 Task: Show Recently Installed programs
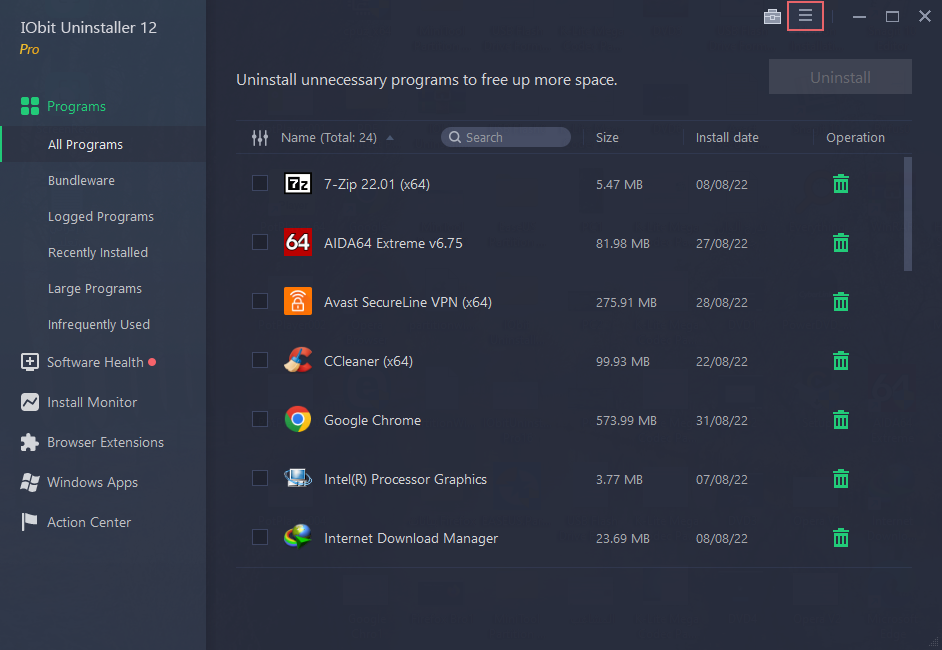tap(97, 252)
